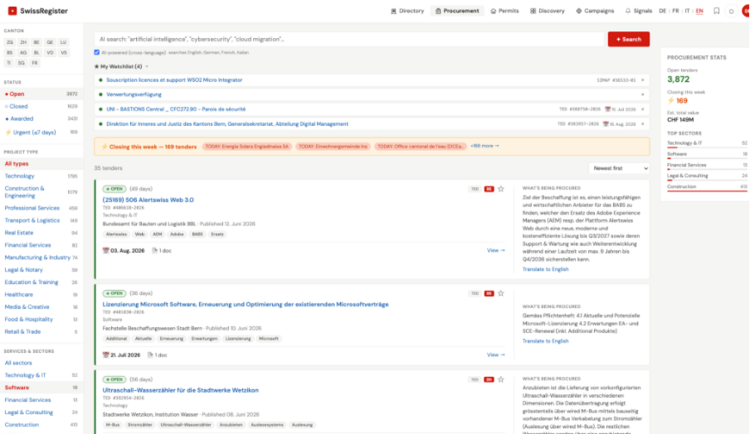Click the SwissRegister logo icon
This screenshot has height=434, width=750.
[12, 11]
